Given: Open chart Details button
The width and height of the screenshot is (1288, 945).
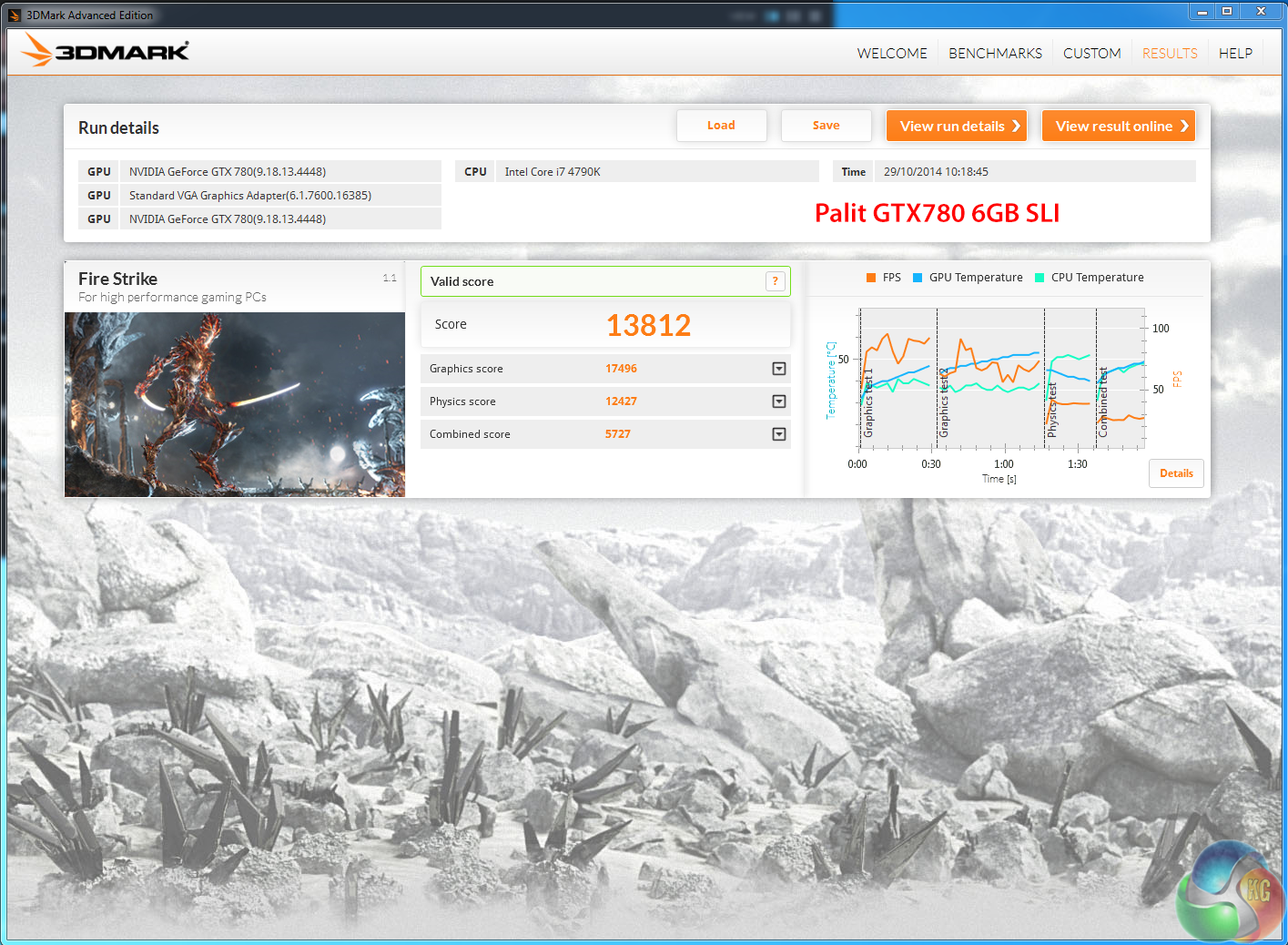Looking at the screenshot, I should click(1176, 473).
